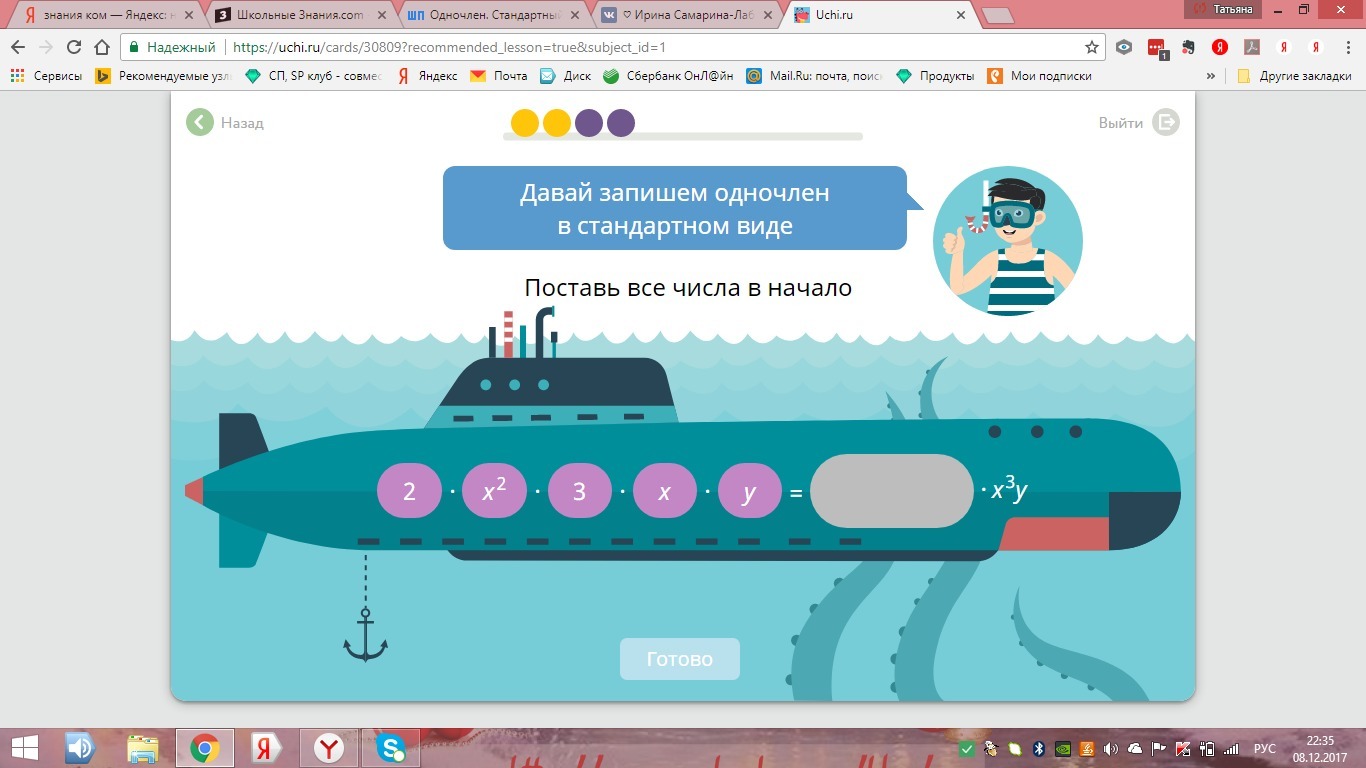
Task: Open the Другие закладки folder
Action: 1294,76
